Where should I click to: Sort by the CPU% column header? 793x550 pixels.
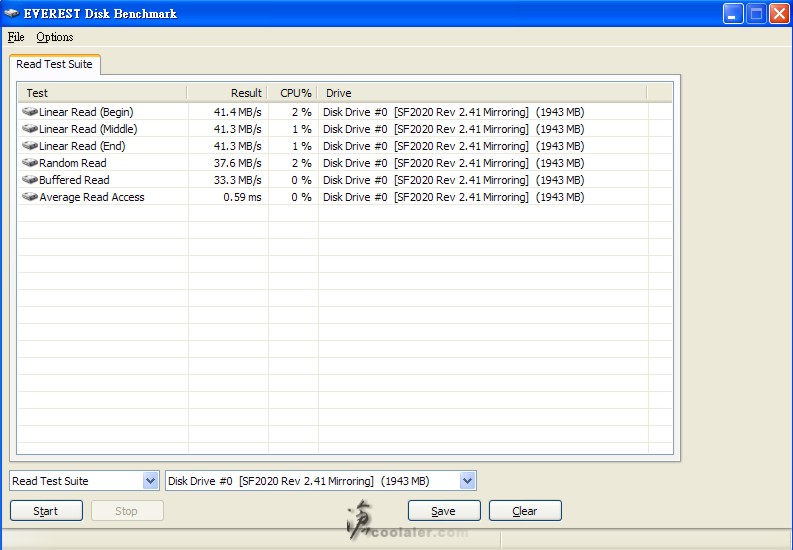pos(292,93)
